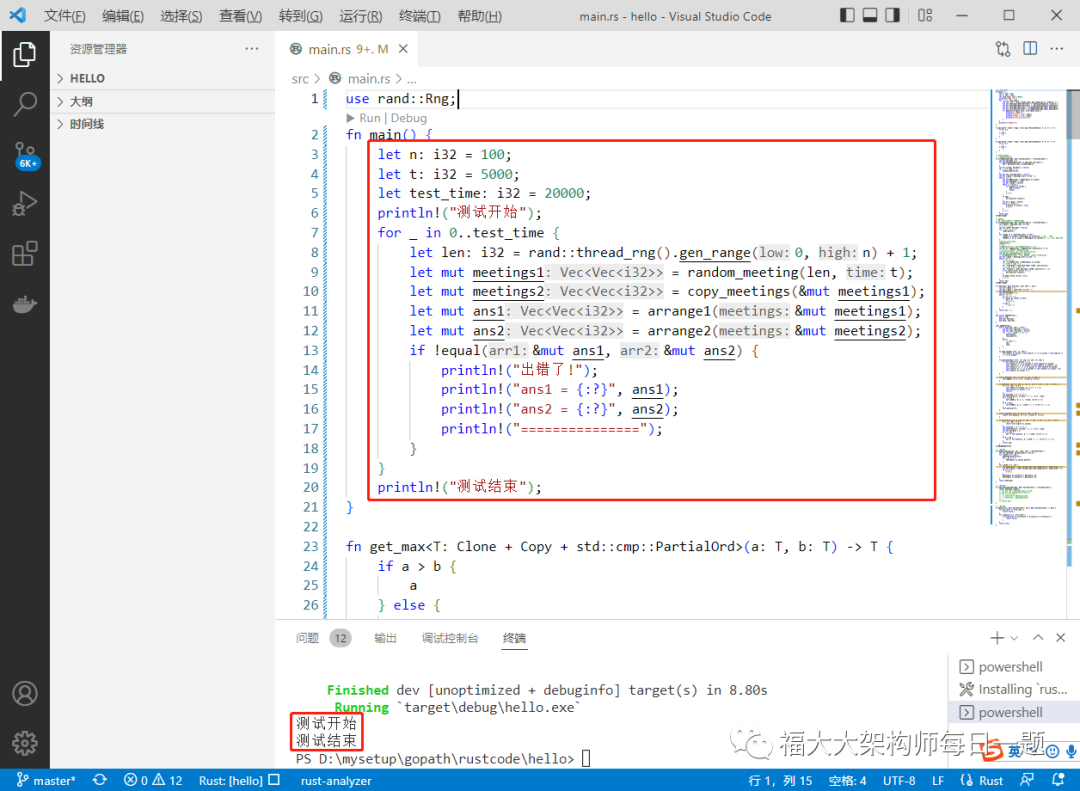The width and height of the screenshot is (1080, 791).
Task: Open the 选择(S) menu
Action: (x=181, y=16)
